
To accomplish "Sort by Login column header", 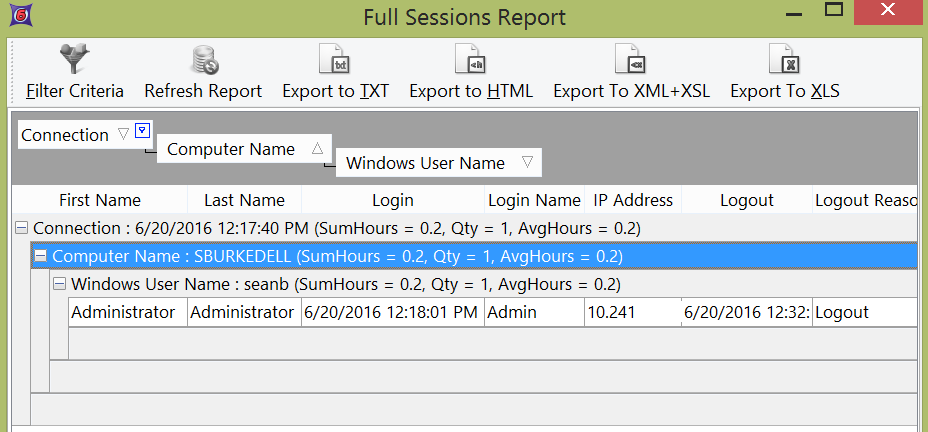I will pyautogui.click(x=392, y=200).
